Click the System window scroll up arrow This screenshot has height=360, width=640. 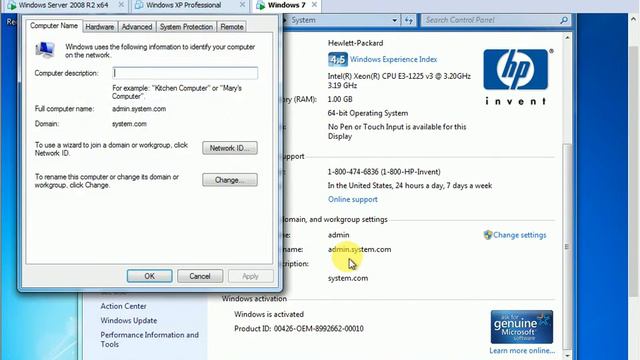[x=567, y=38]
